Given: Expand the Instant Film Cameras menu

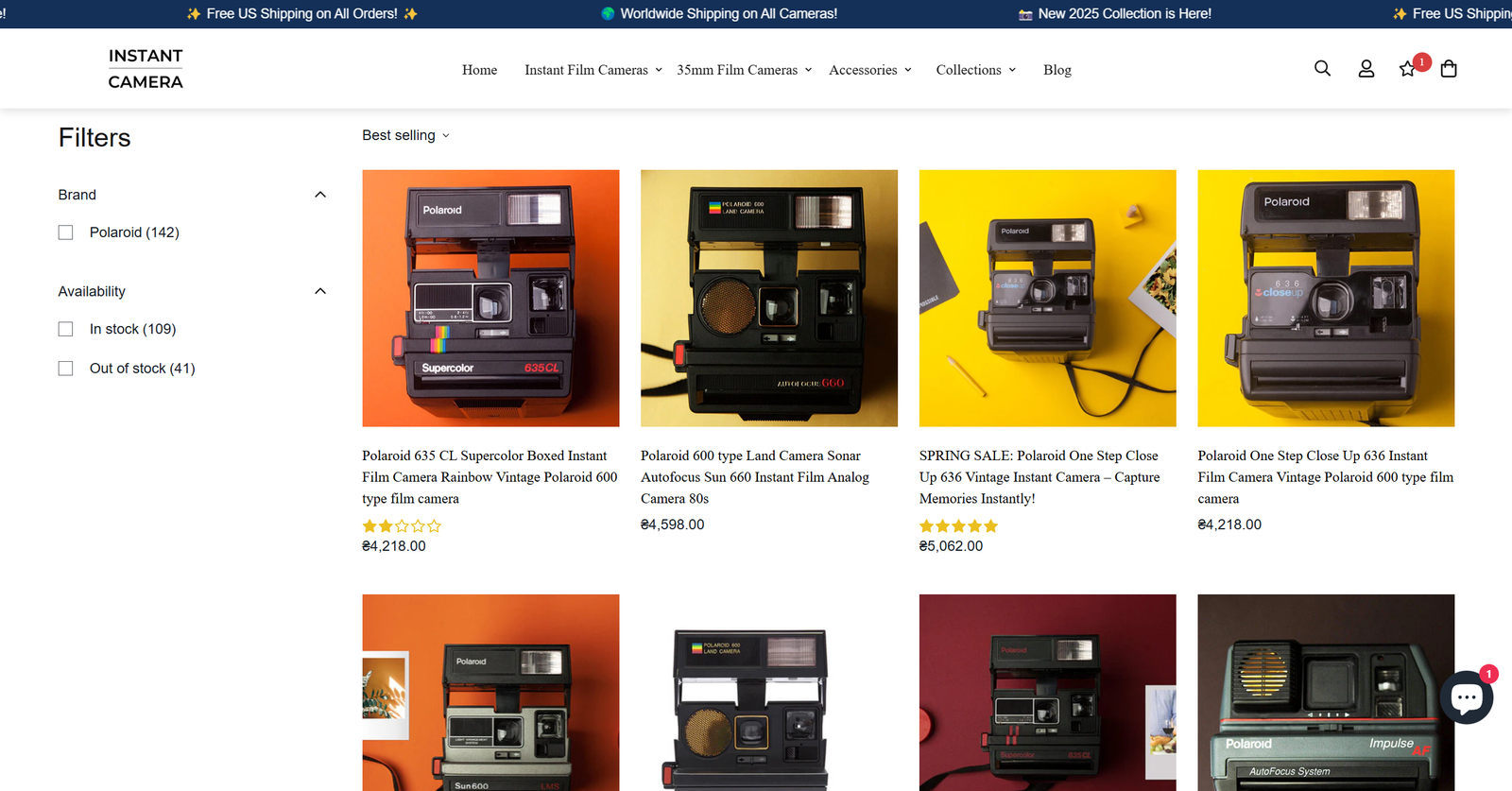Looking at the screenshot, I should 593,70.
